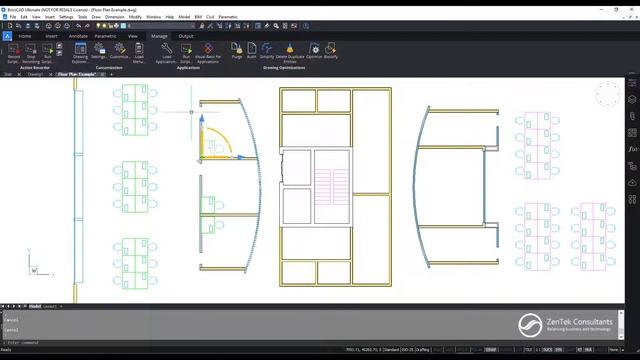This screenshot has height=360, width=640.
Task: Click the Simplify tool icon
Action: coord(267,49)
